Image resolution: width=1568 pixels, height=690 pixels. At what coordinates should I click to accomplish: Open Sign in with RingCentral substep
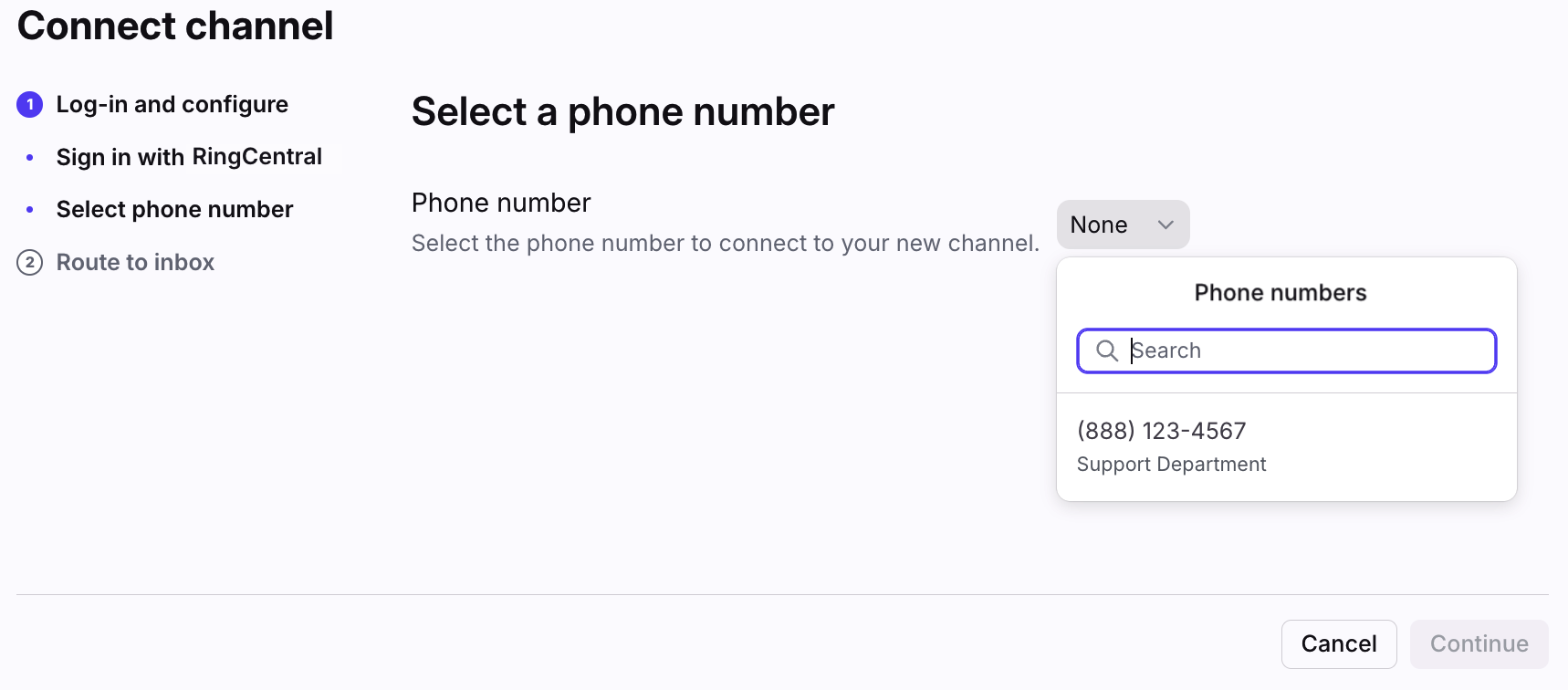click(x=189, y=157)
